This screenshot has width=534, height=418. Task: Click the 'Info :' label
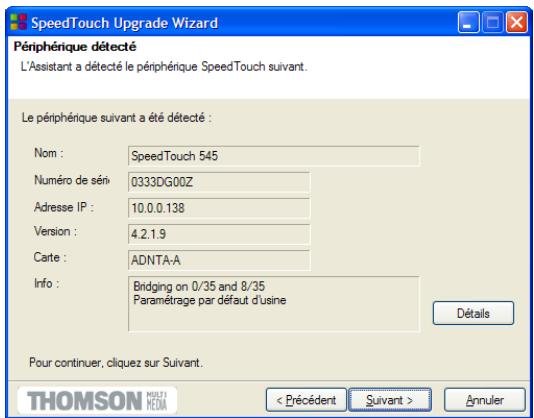(47, 283)
